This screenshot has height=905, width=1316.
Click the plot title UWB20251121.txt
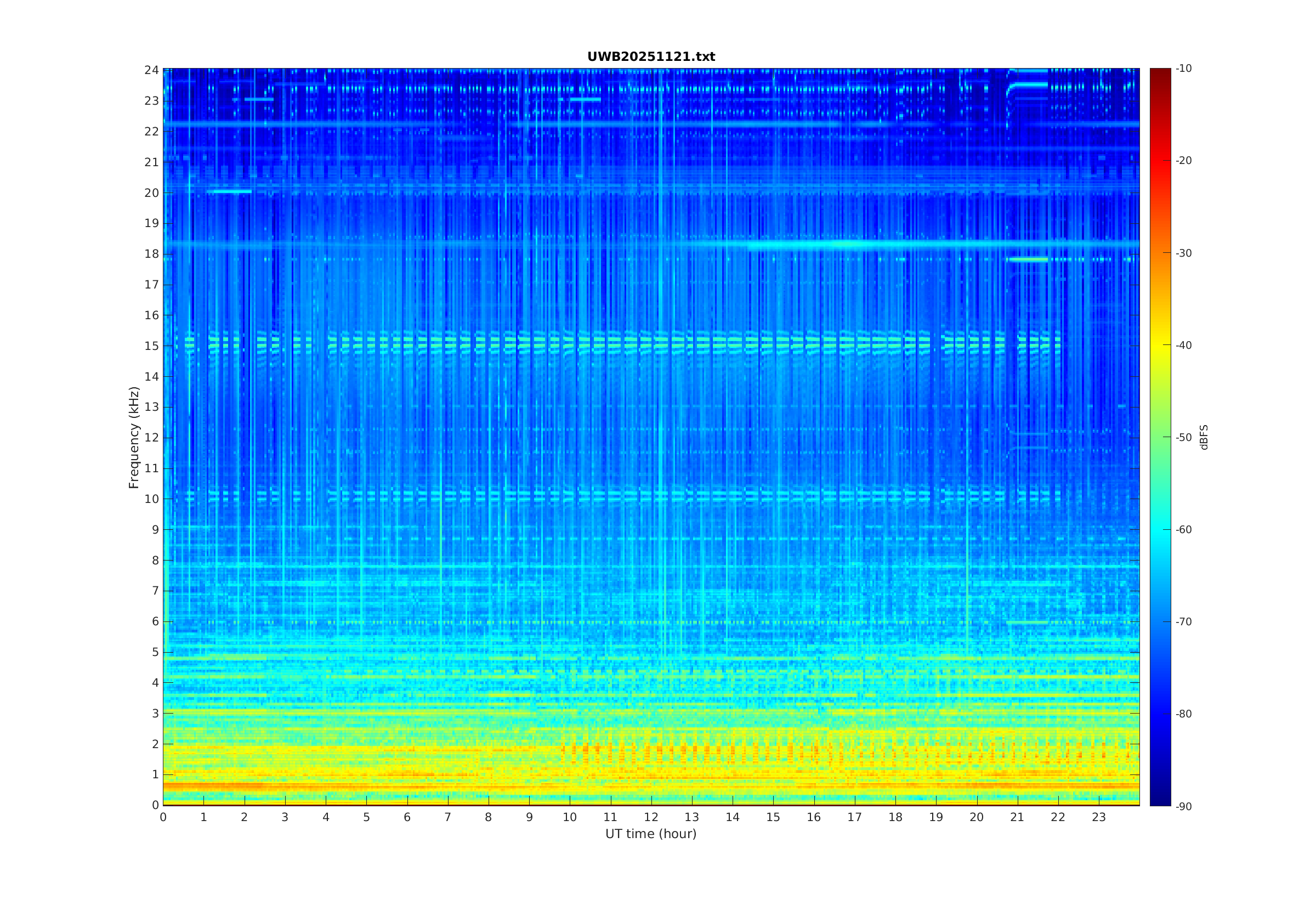(x=651, y=56)
